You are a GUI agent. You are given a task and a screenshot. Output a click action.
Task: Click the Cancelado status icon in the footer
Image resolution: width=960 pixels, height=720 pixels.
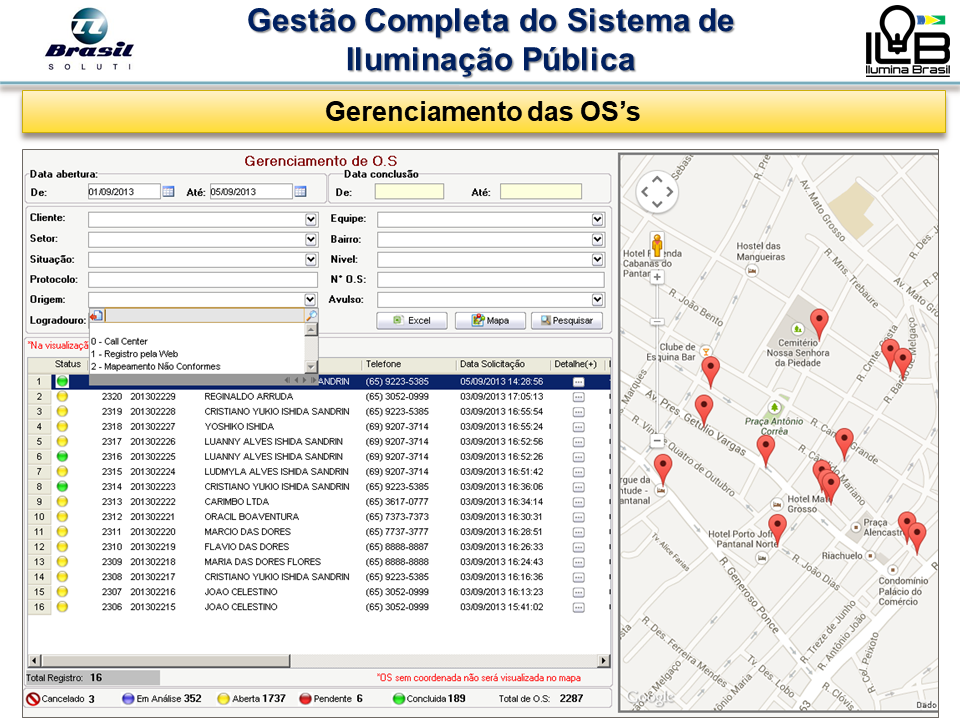(32, 699)
